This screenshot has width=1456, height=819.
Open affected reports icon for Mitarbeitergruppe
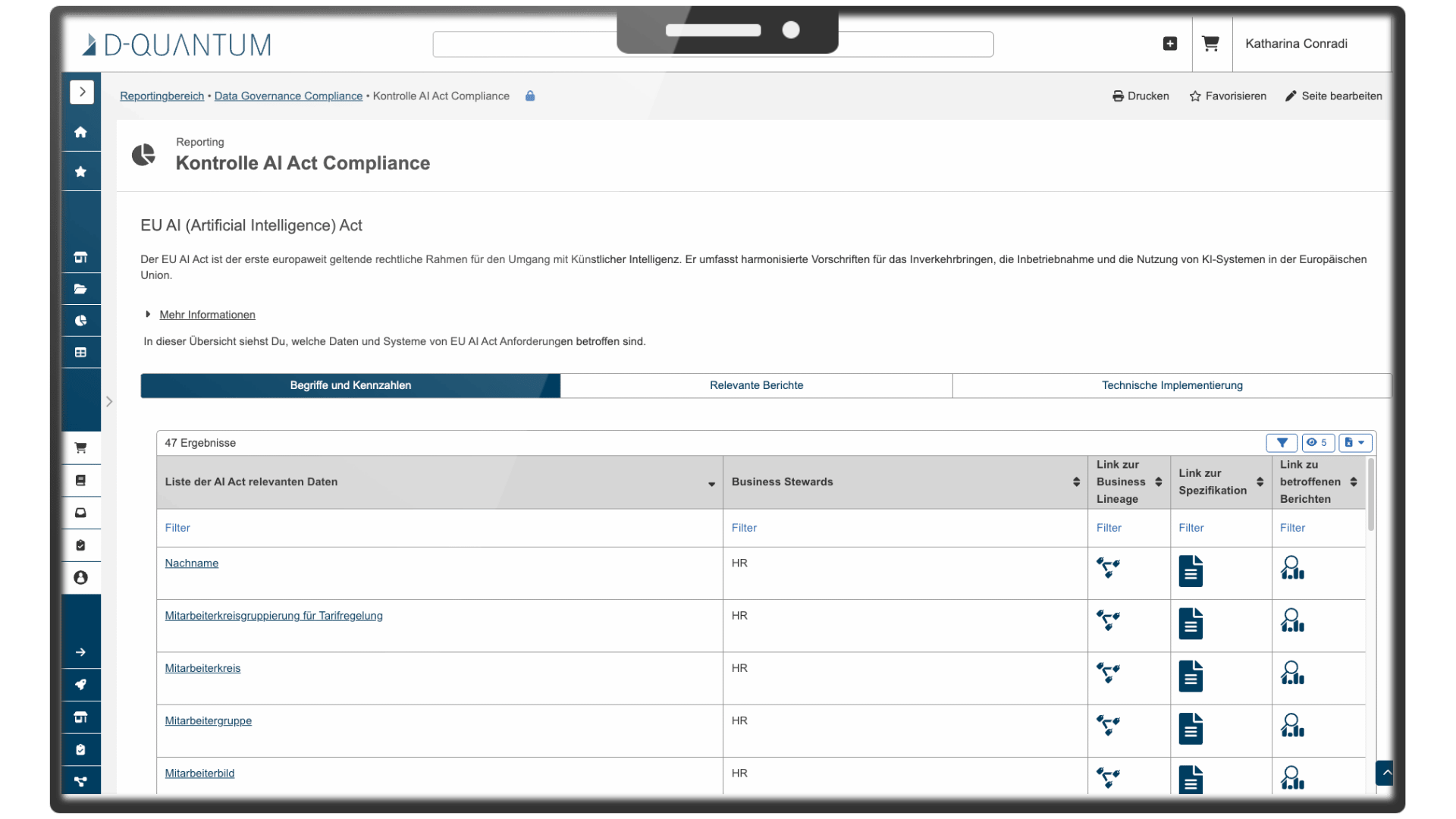[x=1292, y=726]
